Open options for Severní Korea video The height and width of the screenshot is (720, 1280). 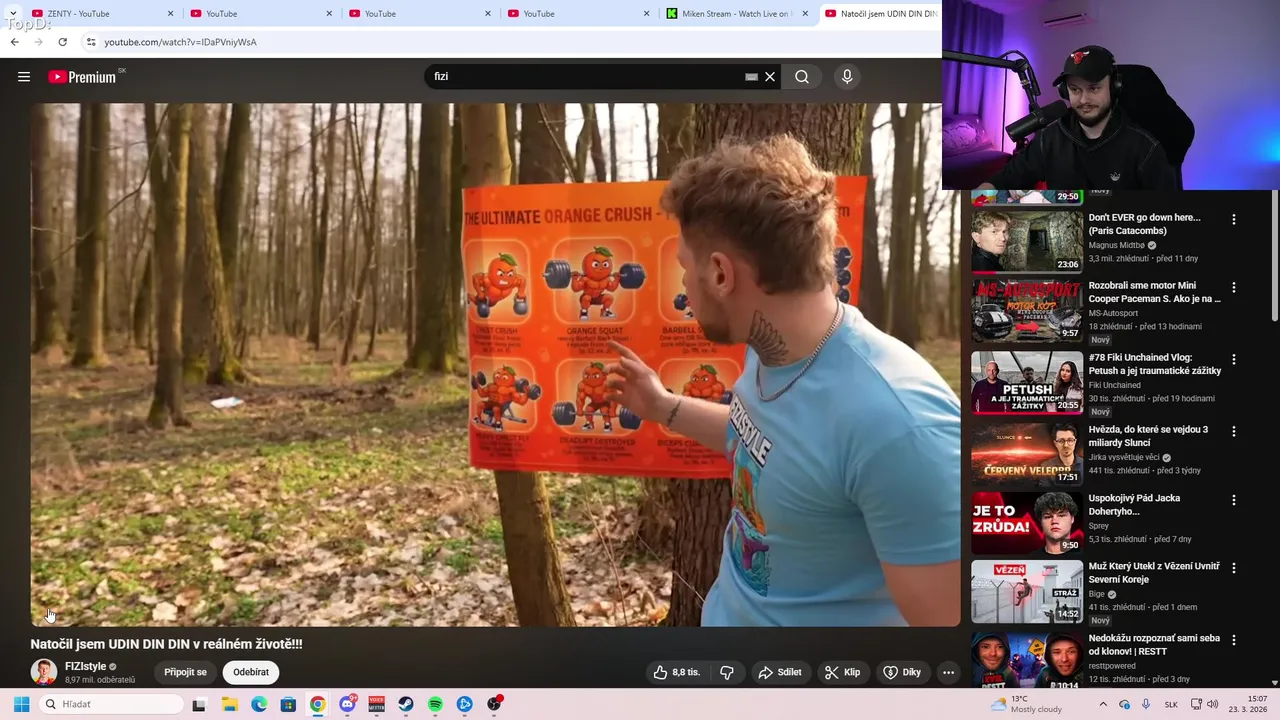coord(1233,567)
